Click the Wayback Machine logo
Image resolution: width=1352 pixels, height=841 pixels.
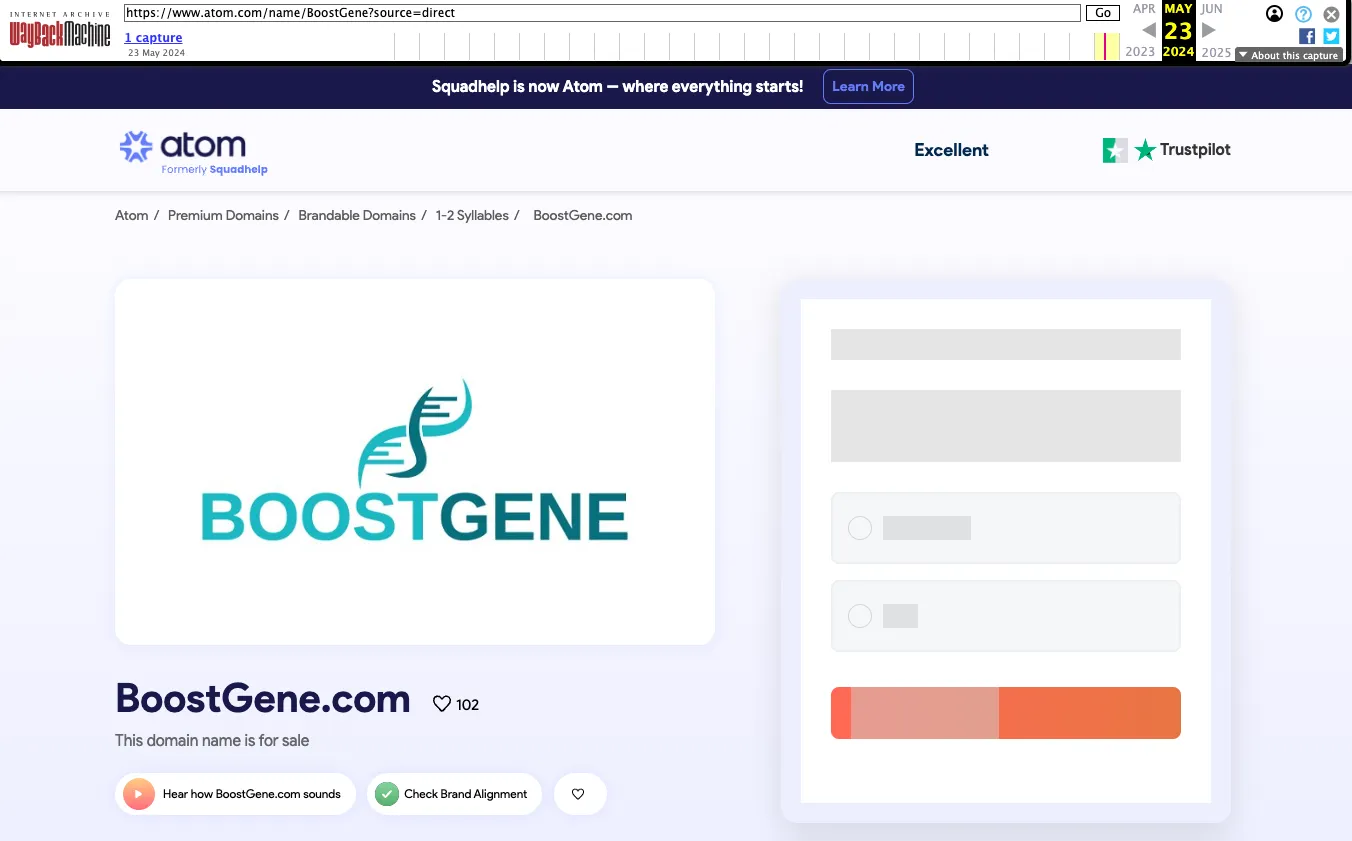(x=60, y=30)
